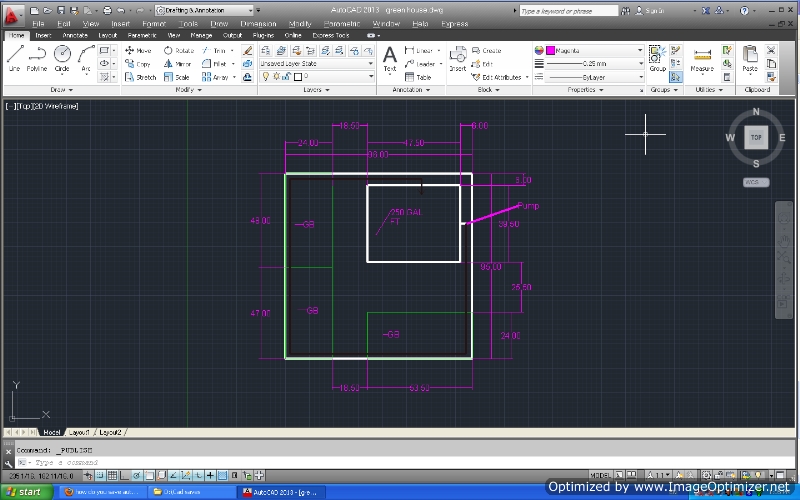Viewport: 800px width, 500px height.
Task: Select the ellipse draw tool
Action: pos(104,63)
